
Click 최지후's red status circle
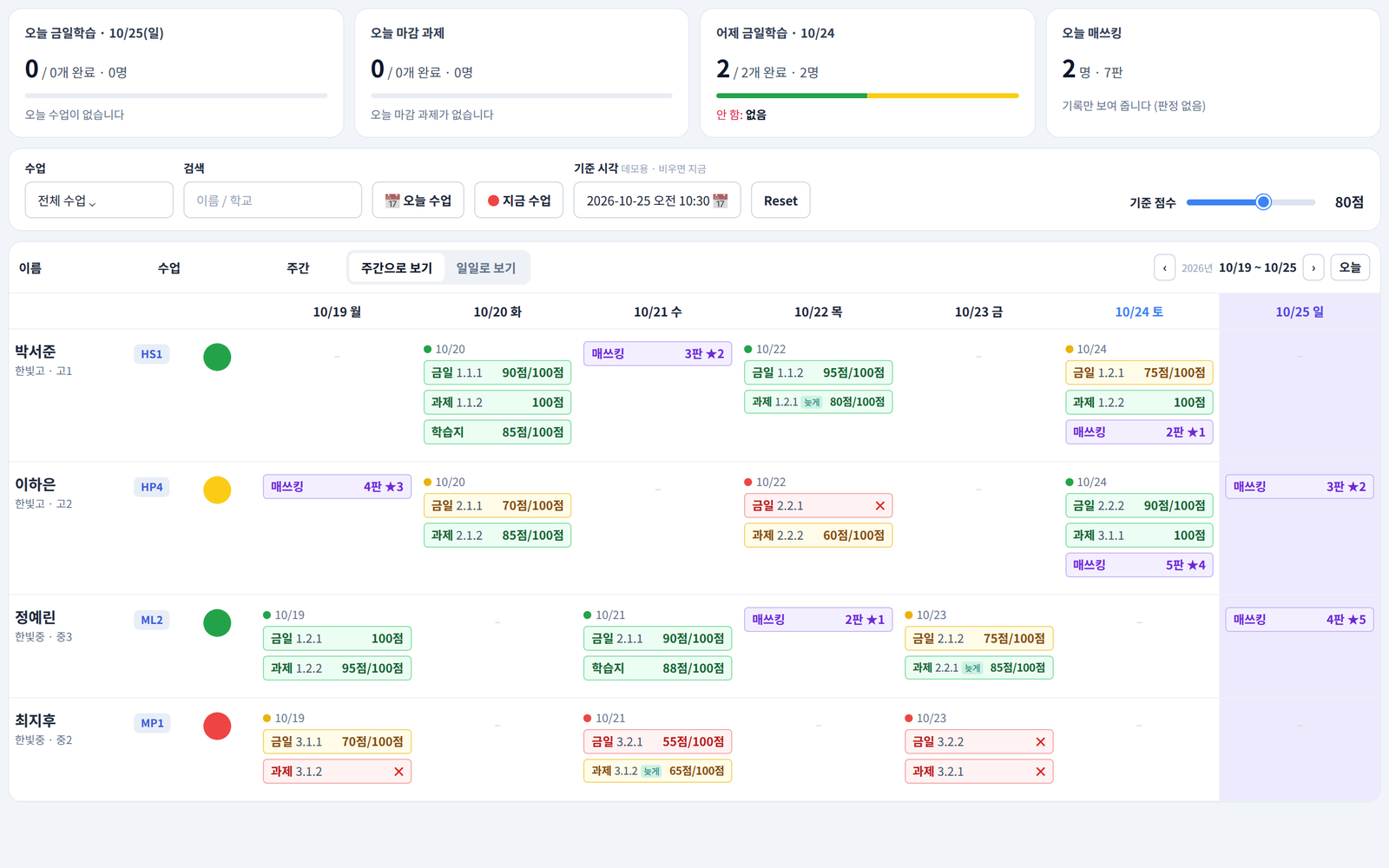coord(217,726)
